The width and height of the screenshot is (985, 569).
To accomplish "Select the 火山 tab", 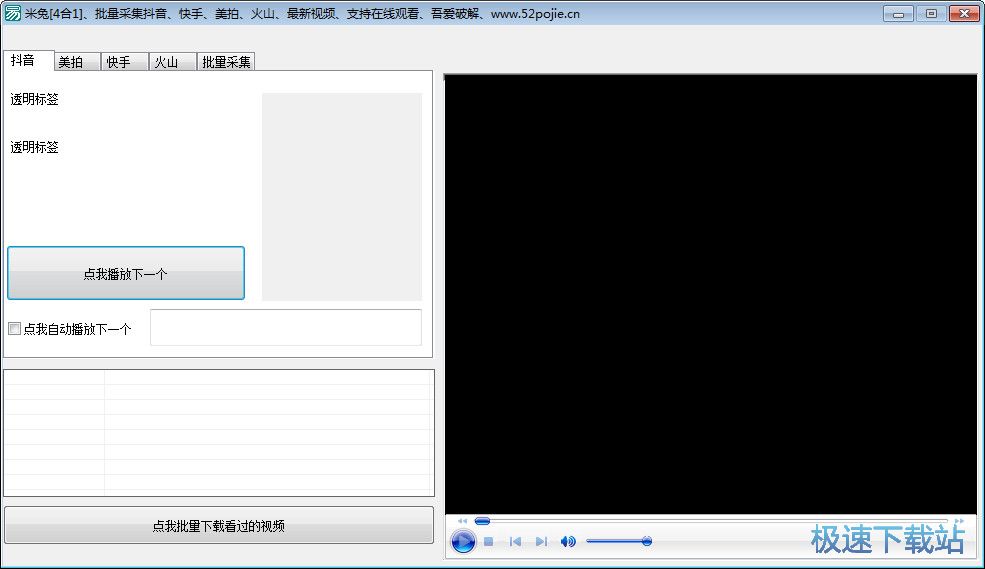I will (x=166, y=62).
